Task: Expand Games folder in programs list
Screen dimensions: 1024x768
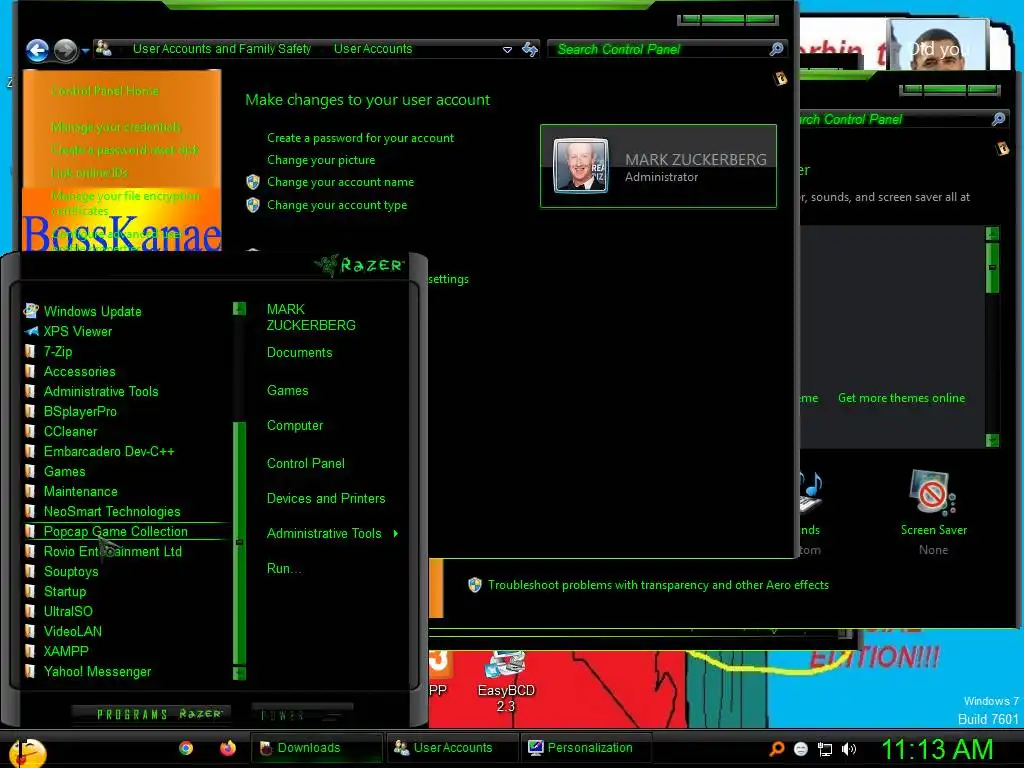Action: click(64, 472)
